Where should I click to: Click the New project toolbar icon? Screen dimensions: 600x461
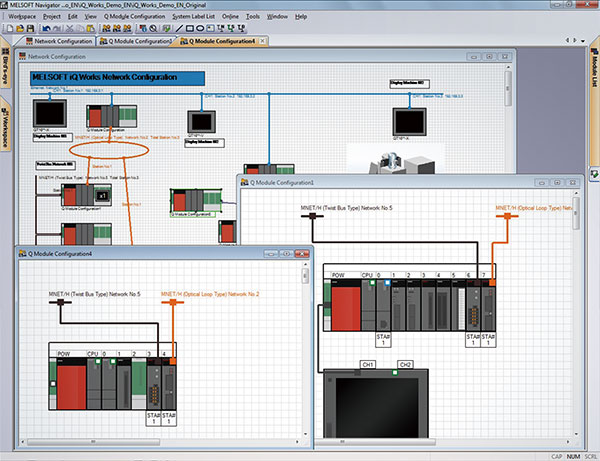8,29
